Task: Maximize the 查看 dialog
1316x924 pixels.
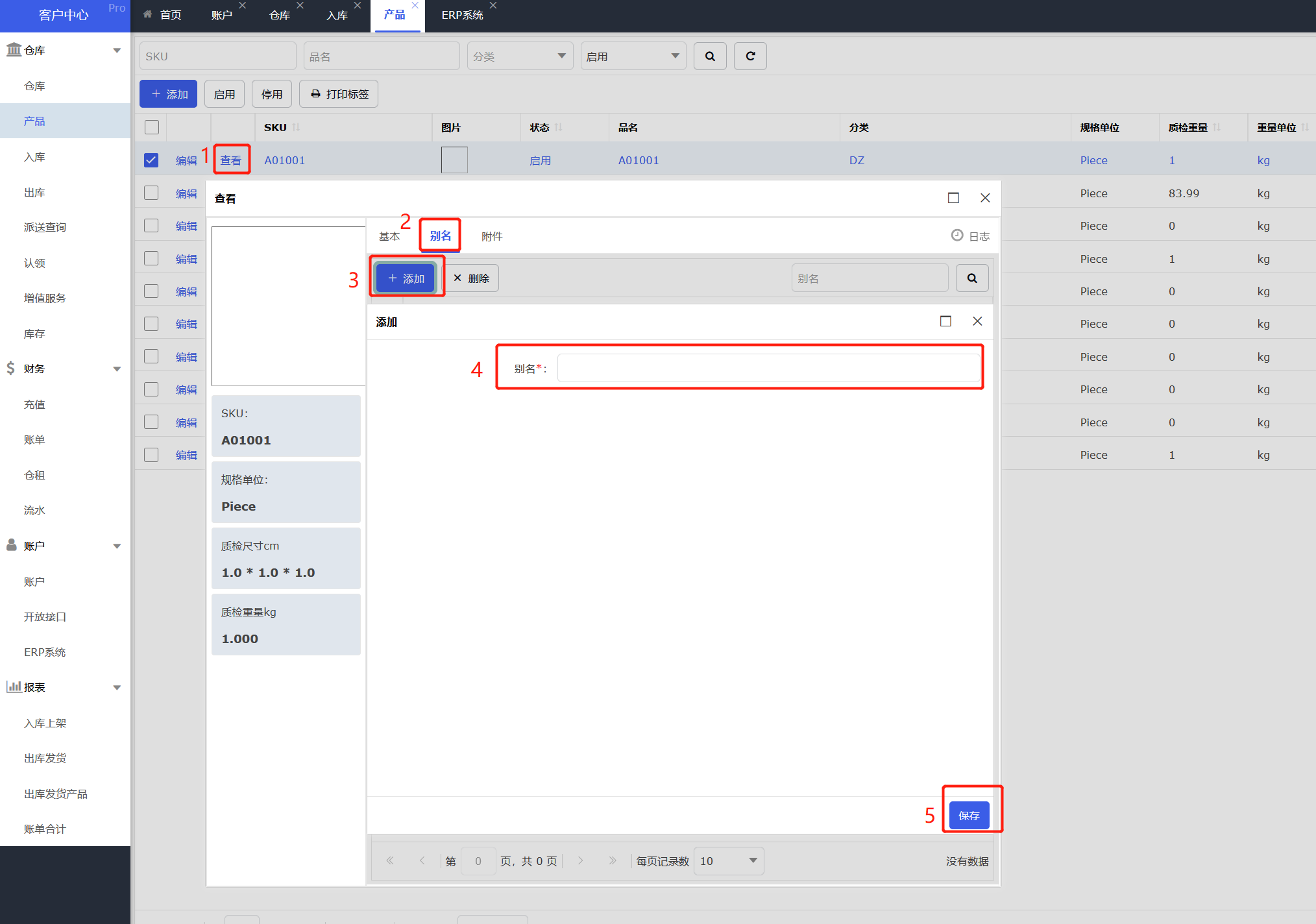Action: pos(953,198)
